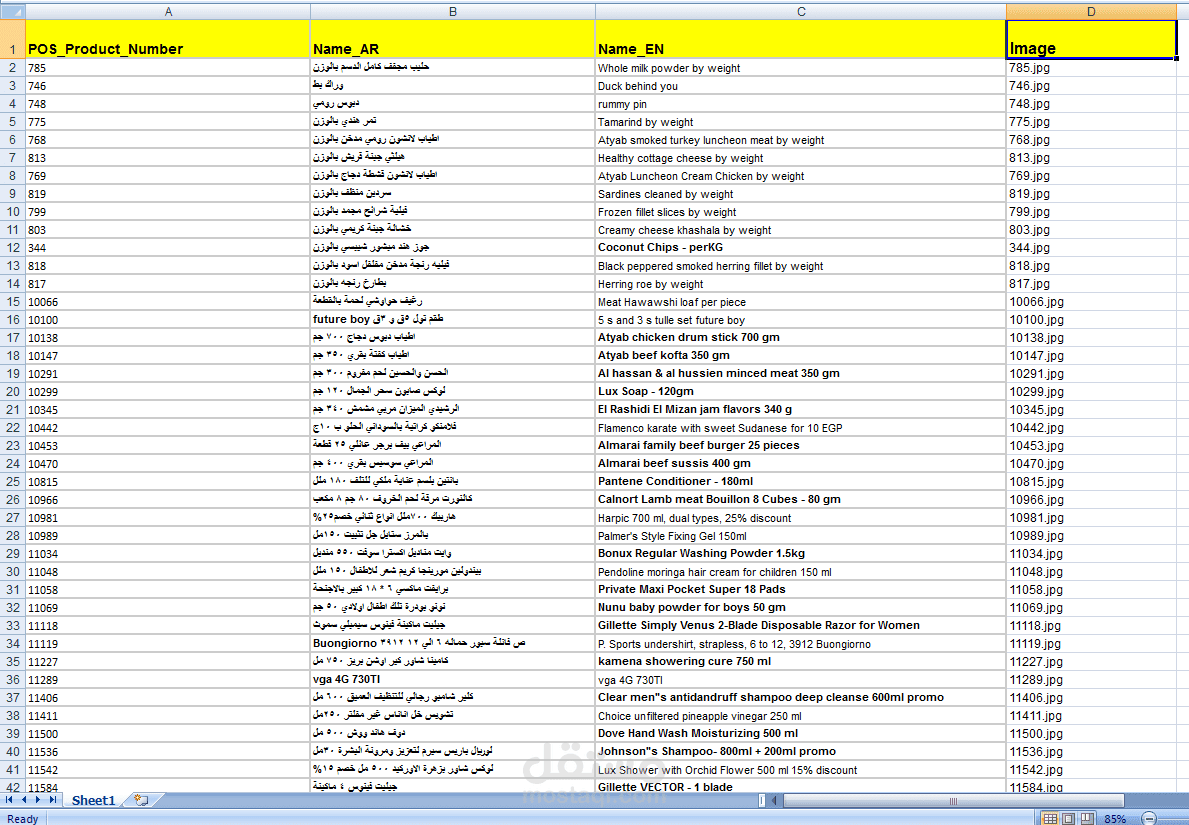
Task: Click cell 'kamena showering cure 750 ml'
Action: [x=801, y=661]
